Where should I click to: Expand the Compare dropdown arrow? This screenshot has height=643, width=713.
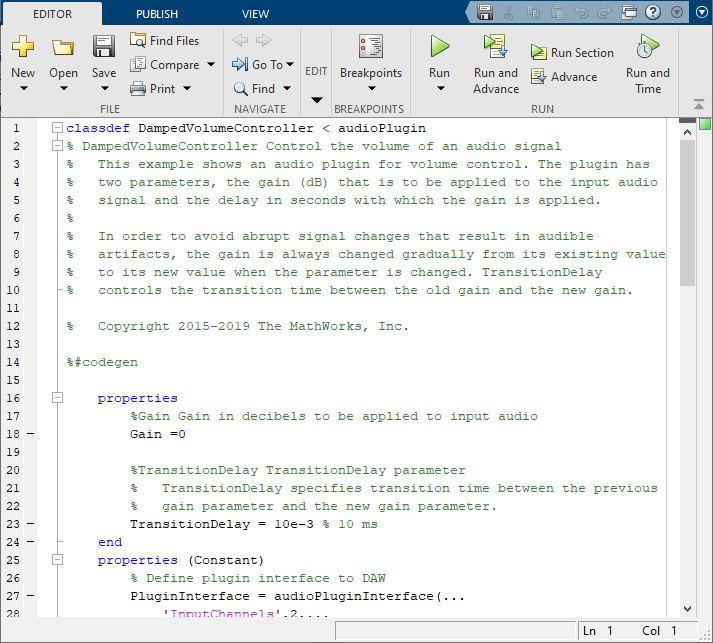click(211, 65)
